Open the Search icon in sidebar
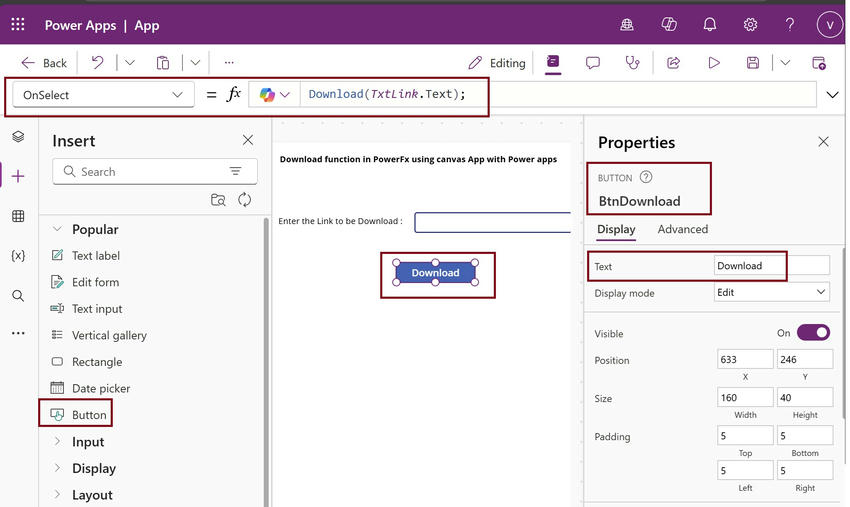The width and height of the screenshot is (850, 507). pyautogui.click(x=18, y=296)
